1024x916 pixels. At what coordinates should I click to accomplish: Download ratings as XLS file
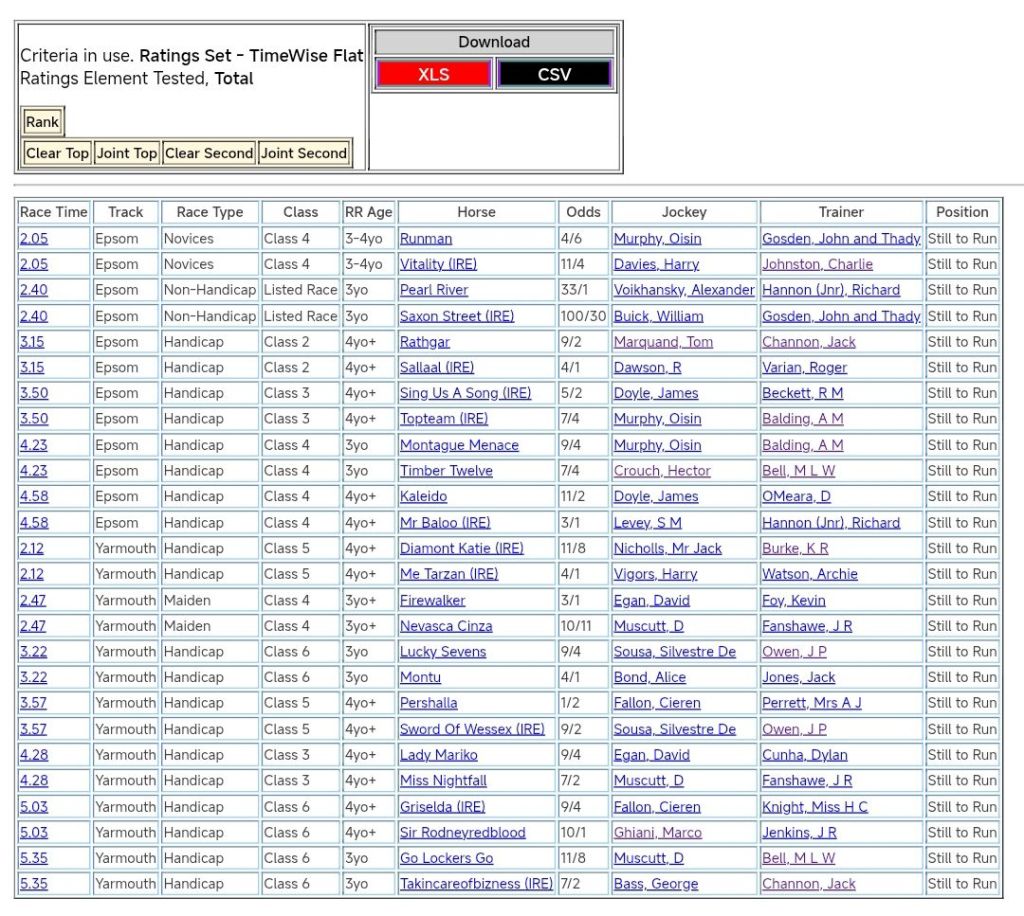(434, 74)
